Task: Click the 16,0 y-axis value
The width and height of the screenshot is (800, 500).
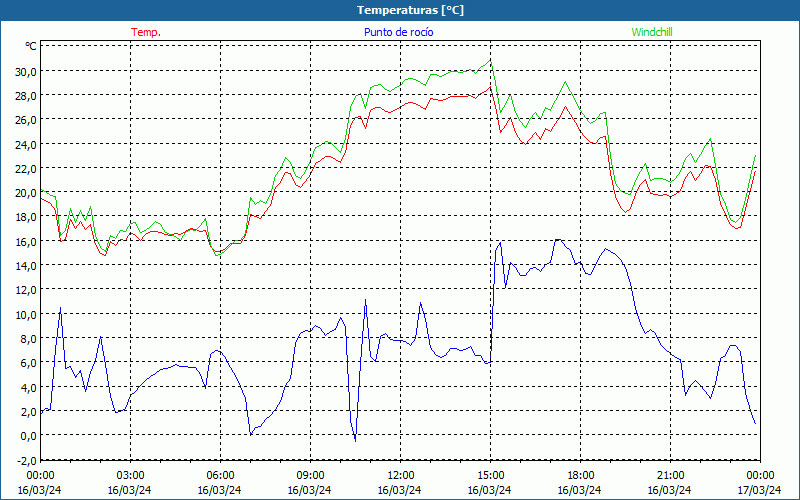Action: (x=26, y=241)
